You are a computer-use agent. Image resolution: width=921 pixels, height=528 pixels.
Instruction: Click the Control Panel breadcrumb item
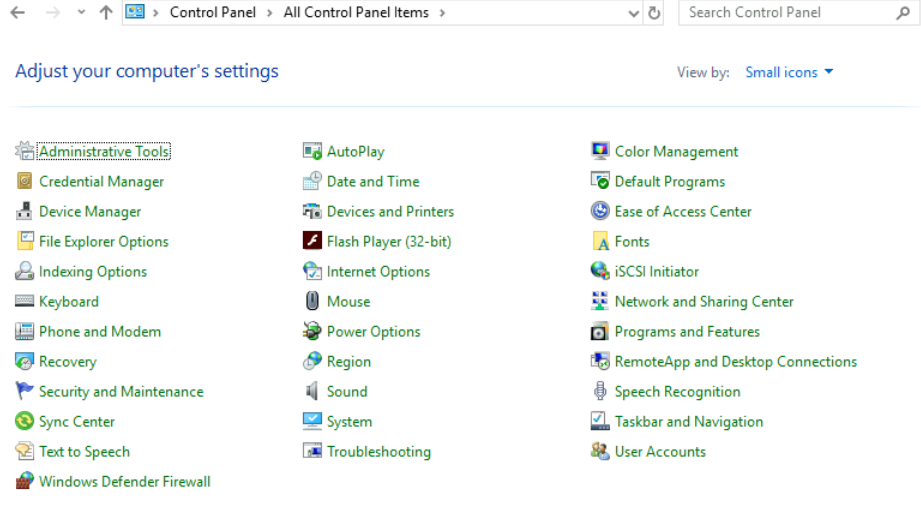(x=212, y=13)
